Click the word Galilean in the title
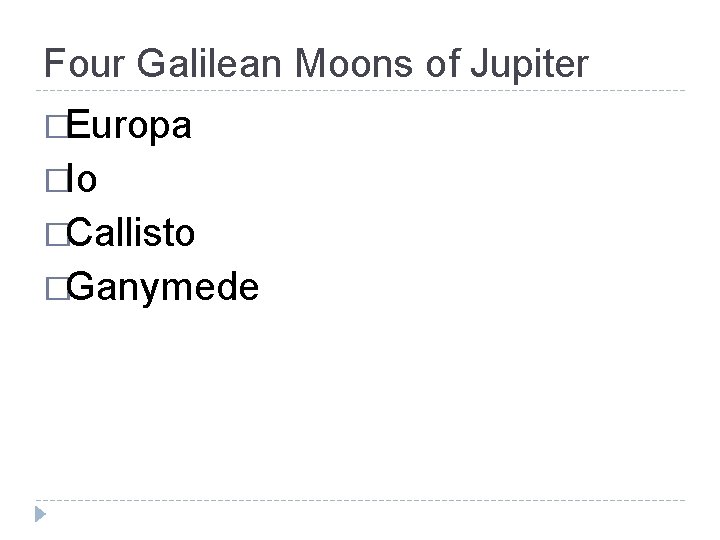Viewport: 720px width, 540px height. click(209, 63)
